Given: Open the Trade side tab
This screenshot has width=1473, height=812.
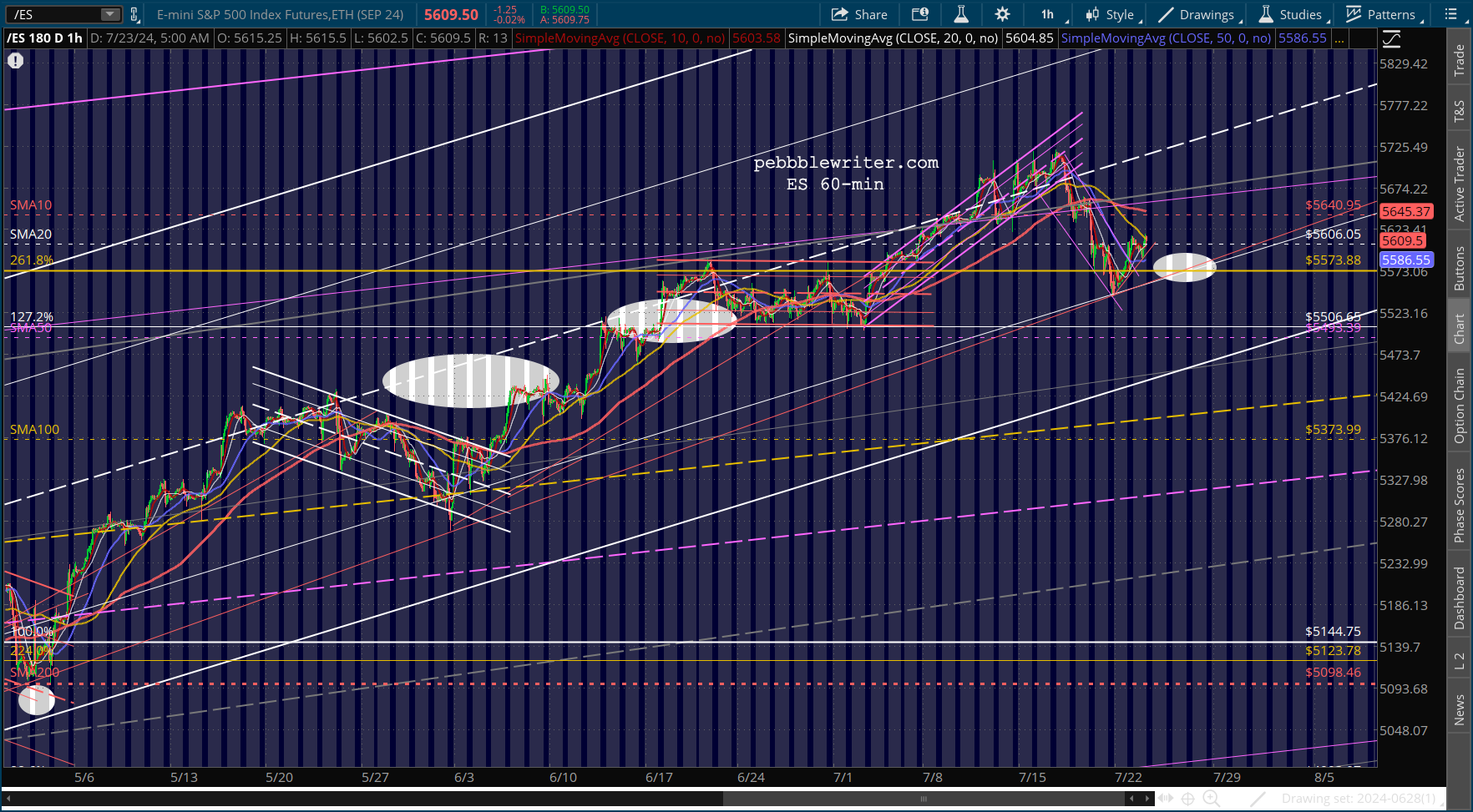Looking at the screenshot, I should pyautogui.click(x=1460, y=60).
